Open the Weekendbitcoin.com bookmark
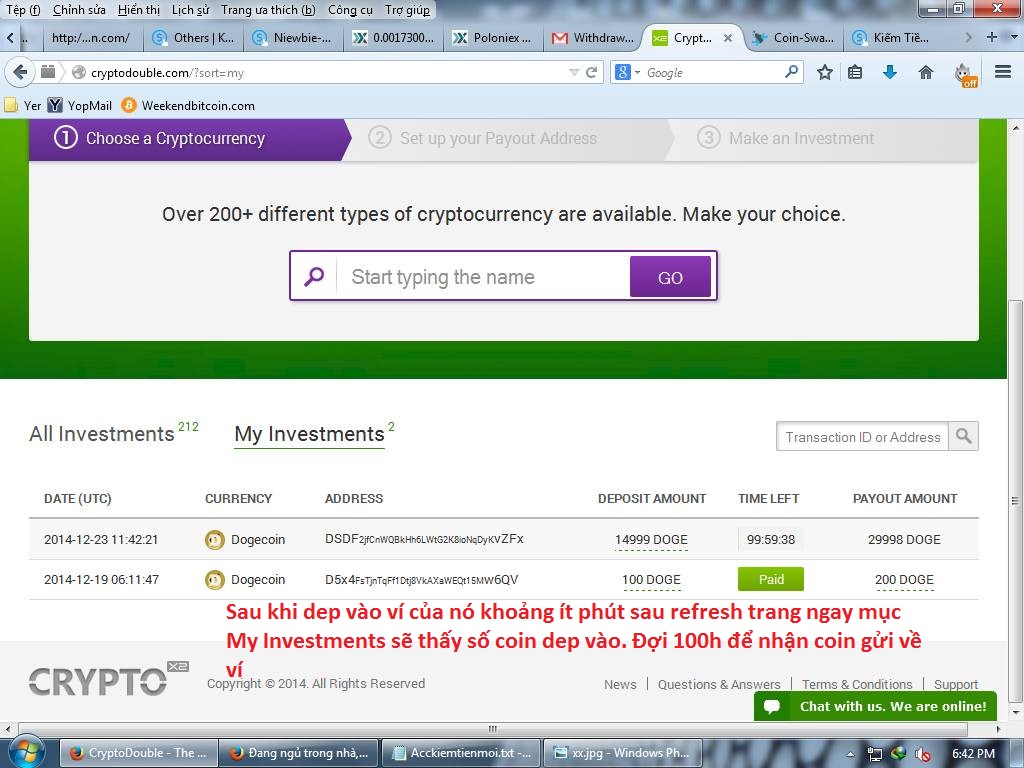Screen dimensions: 1024x768 point(188,105)
